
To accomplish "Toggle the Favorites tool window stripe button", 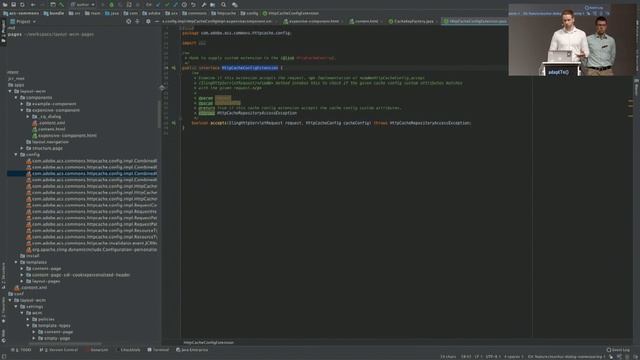I will click(3, 309).
